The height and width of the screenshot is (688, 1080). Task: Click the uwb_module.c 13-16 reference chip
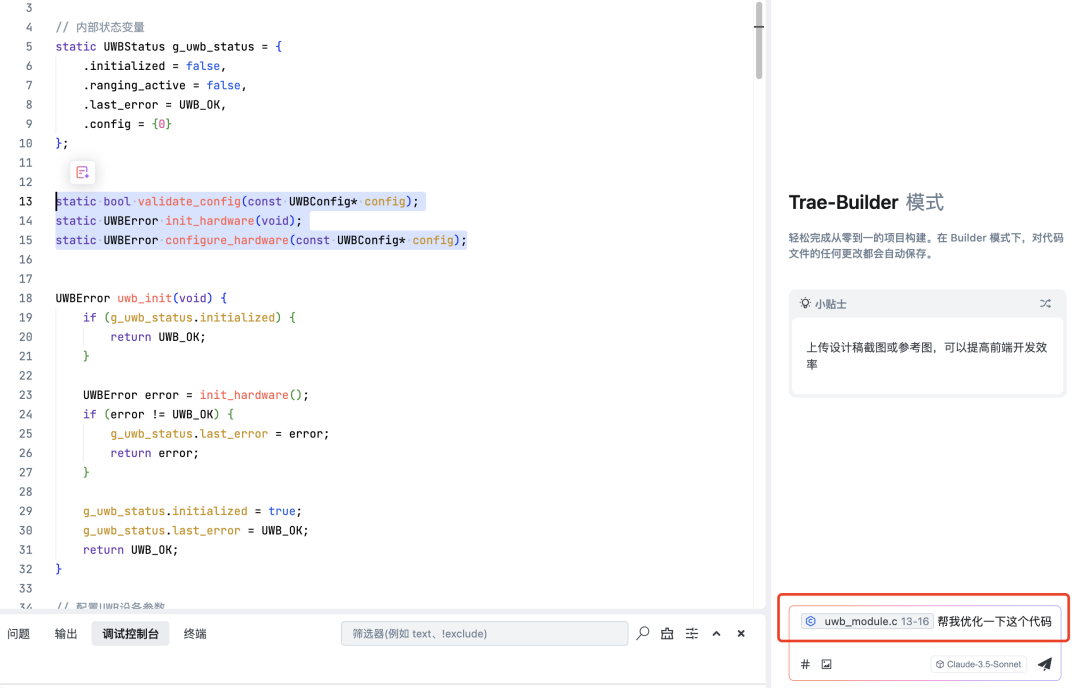pos(866,621)
